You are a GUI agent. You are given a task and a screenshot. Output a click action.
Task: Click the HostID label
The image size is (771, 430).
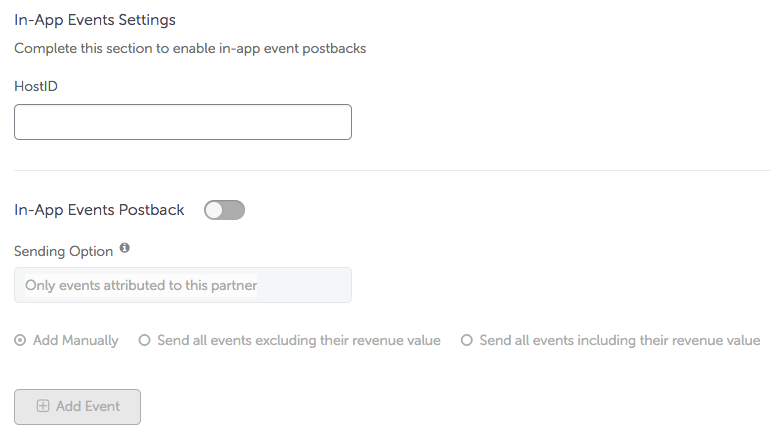pos(36,86)
